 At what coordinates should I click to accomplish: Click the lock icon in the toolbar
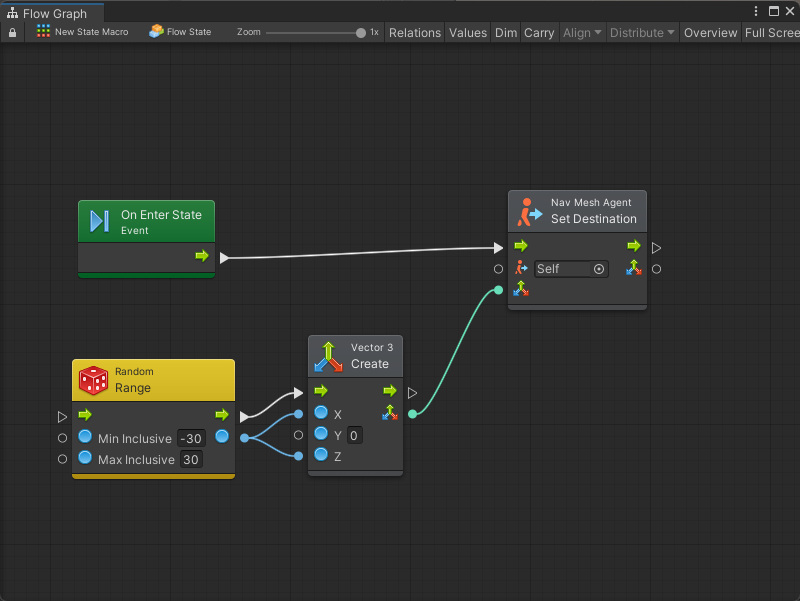[12, 33]
